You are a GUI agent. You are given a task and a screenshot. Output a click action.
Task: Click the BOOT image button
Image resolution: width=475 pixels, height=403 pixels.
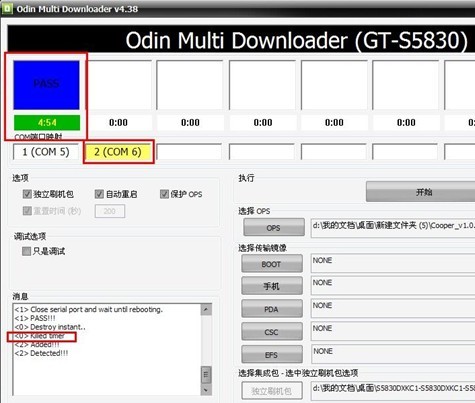pyautogui.click(x=272, y=264)
